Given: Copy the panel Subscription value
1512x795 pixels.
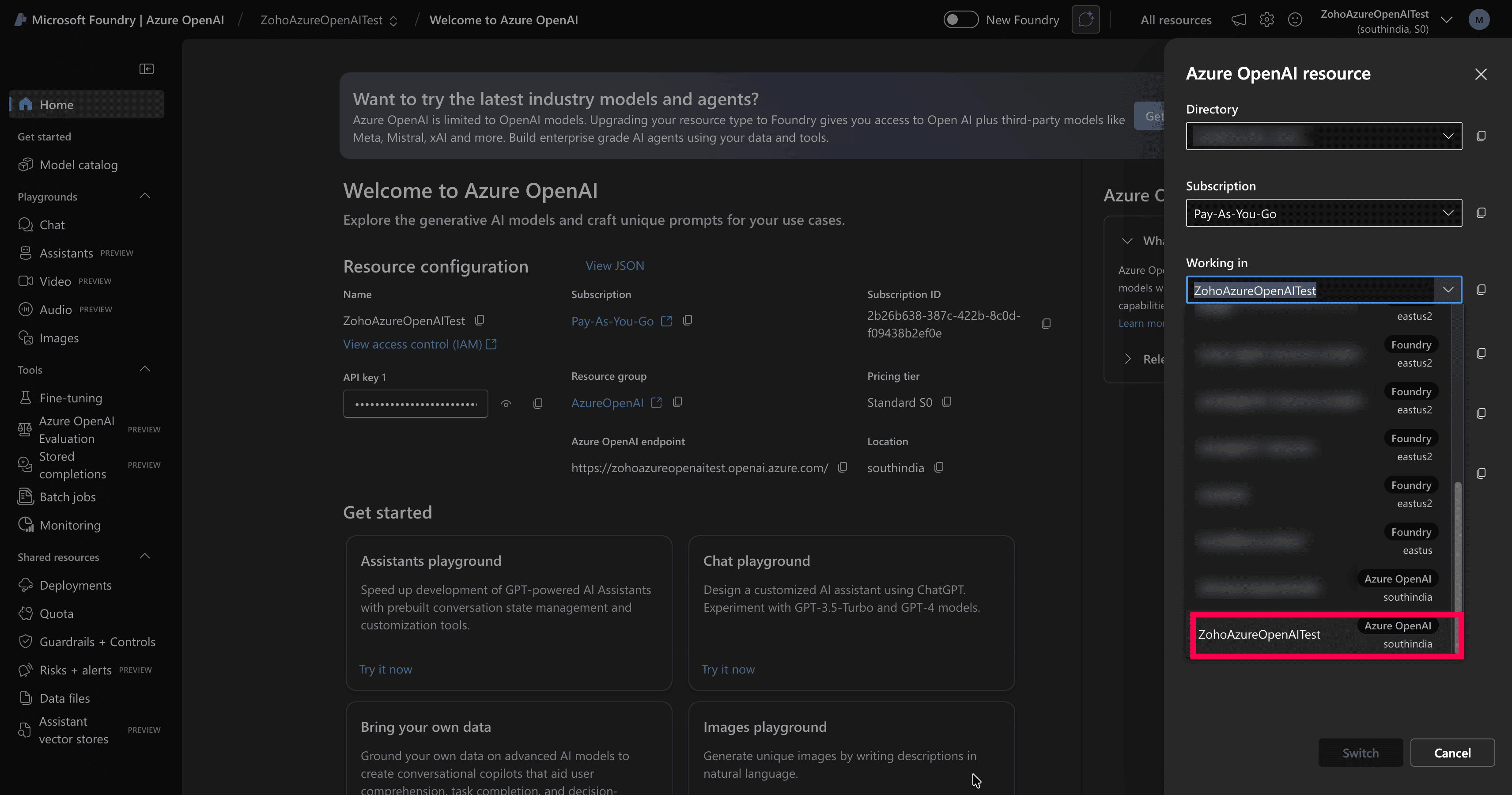Looking at the screenshot, I should [1481, 213].
